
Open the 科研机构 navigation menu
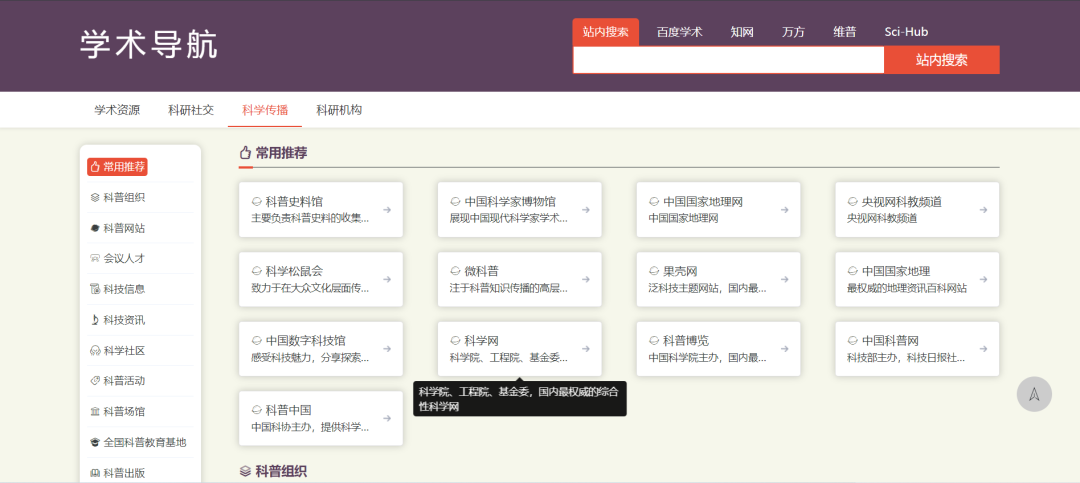pos(339,110)
